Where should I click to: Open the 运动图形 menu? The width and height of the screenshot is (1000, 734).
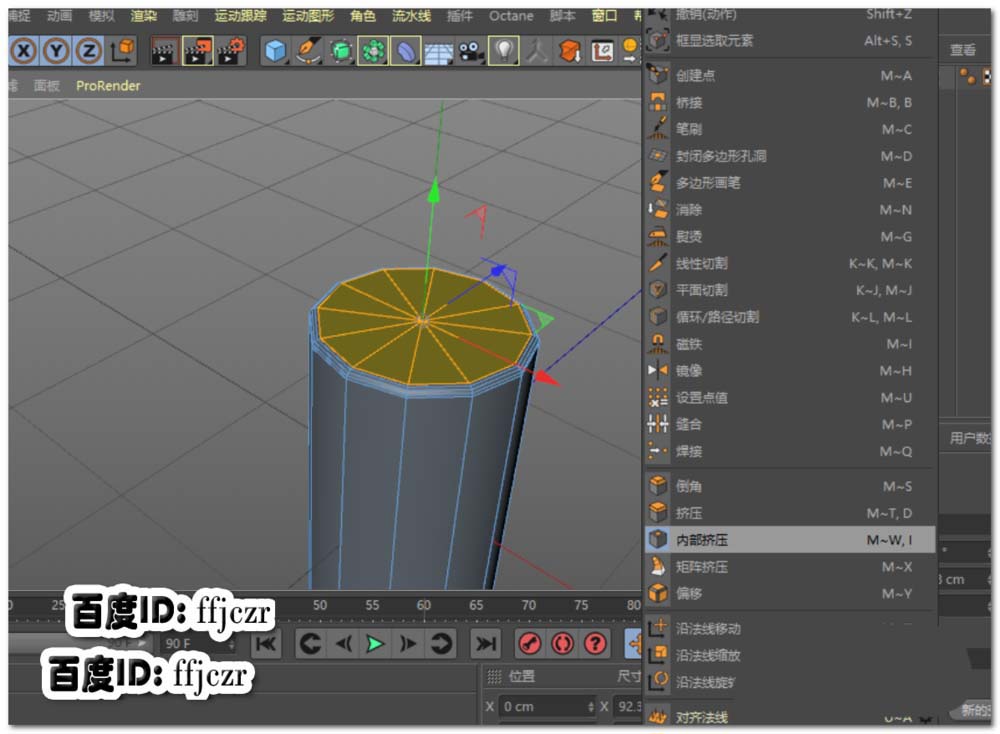308,15
